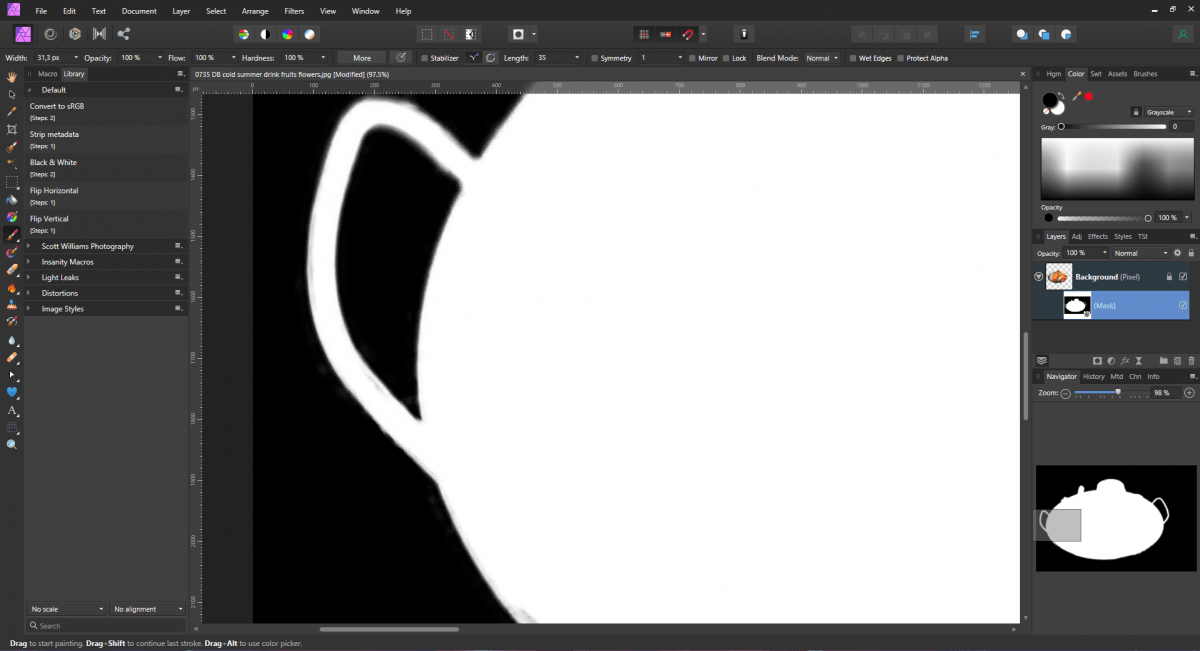Switch to the Liquify Persona
Image resolution: width=1200 pixels, height=651 pixels.
click(x=49, y=33)
